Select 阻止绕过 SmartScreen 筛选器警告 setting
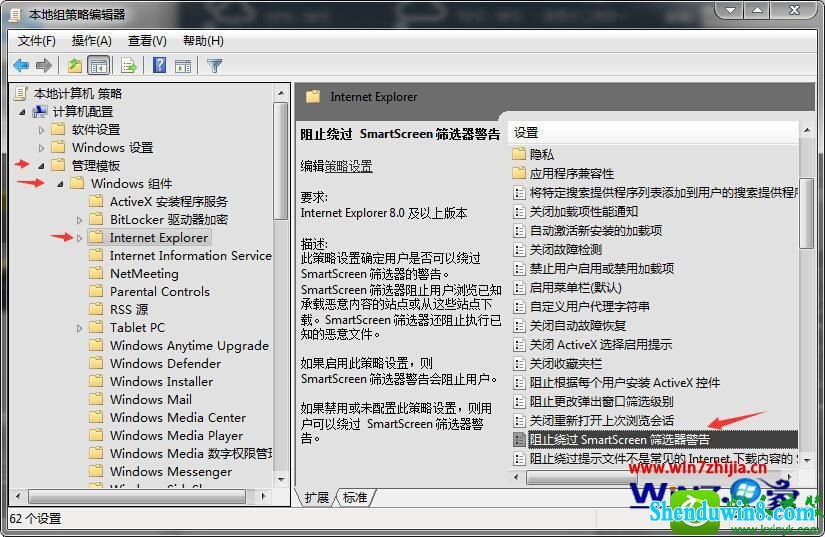The image size is (825, 537). pyautogui.click(x=619, y=440)
